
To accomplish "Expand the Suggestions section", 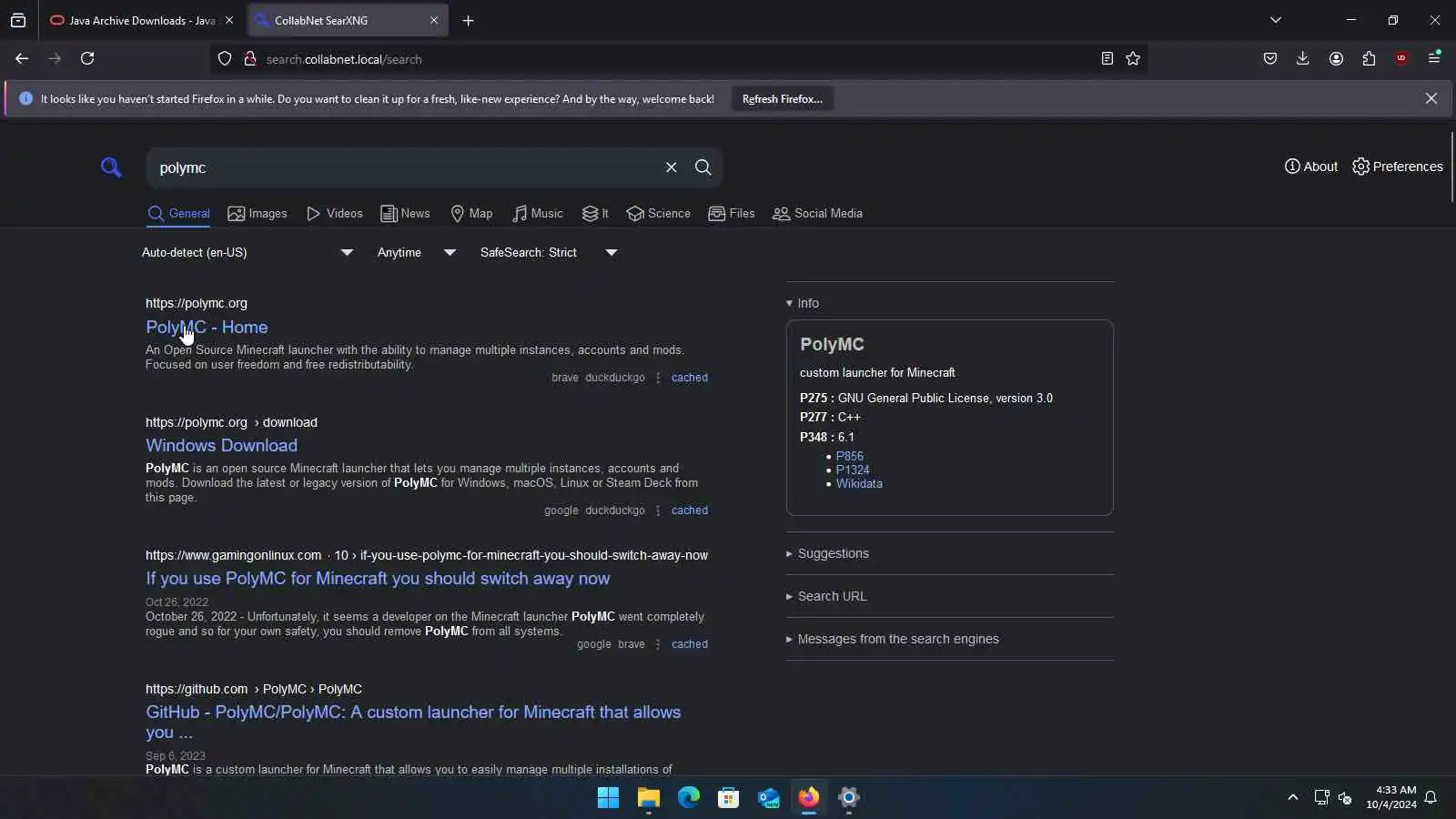I will [828, 554].
